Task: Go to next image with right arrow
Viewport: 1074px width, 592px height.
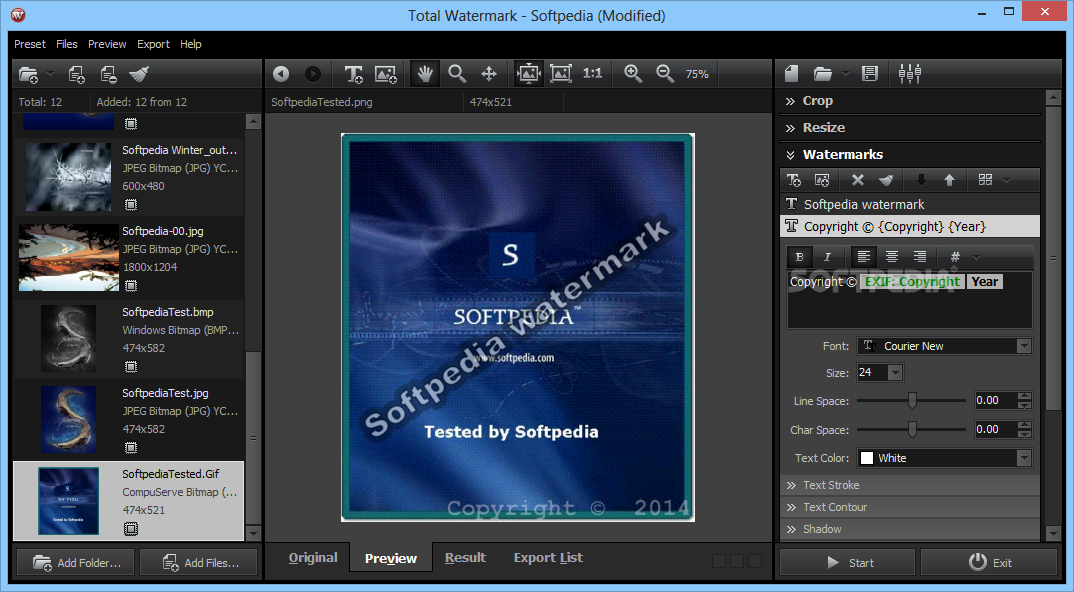Action: pyautogui.click(x=313, y=74)
